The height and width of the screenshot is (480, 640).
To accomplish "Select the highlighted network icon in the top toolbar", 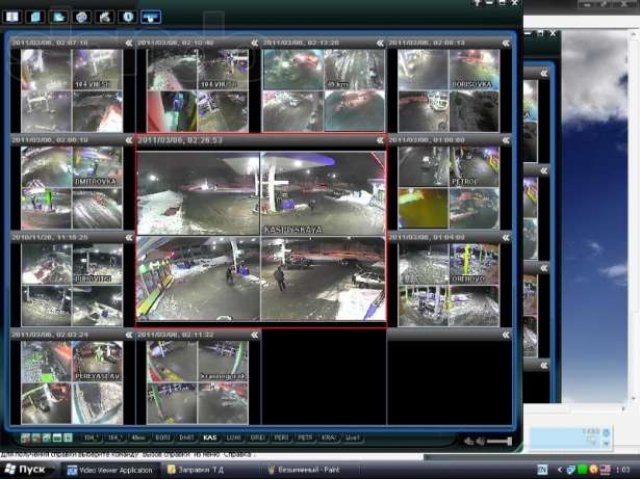I will [x=150, y=17].
